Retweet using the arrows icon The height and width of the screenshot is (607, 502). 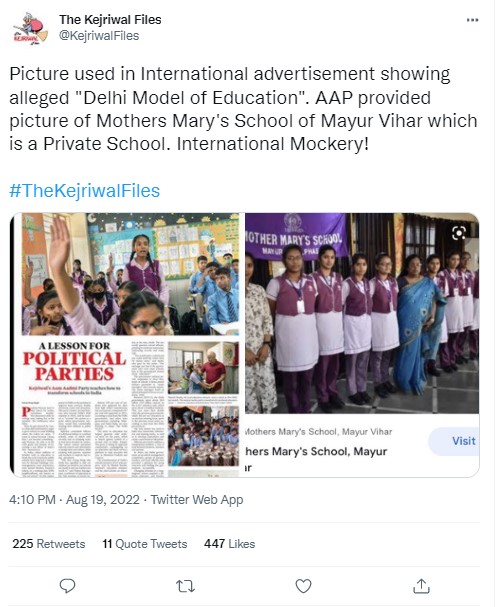(x=185, y=586)
